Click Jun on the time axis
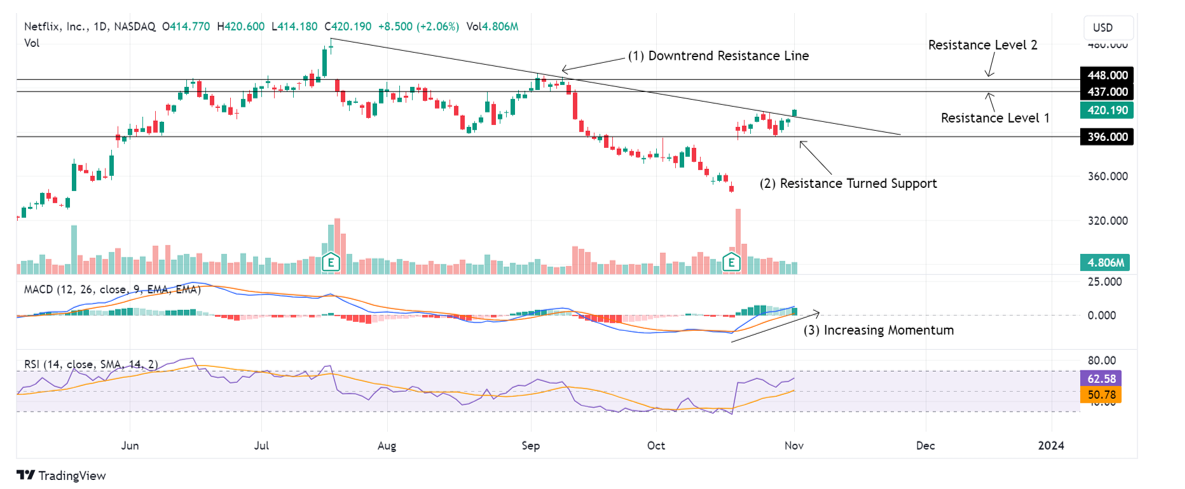The width and height of the screenshot is (1185, 489). [x=131, y=446]
